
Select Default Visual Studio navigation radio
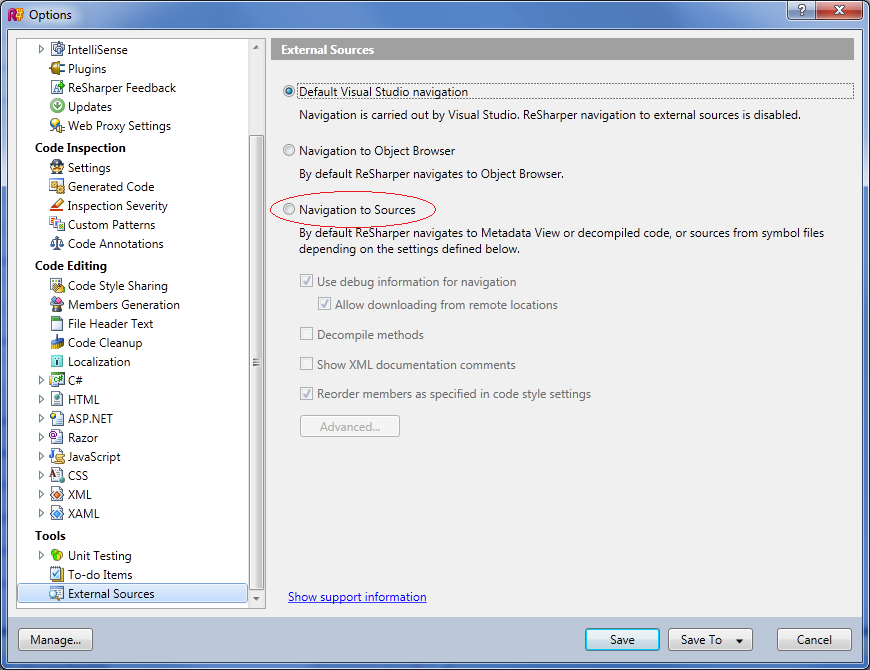(289, 91)
